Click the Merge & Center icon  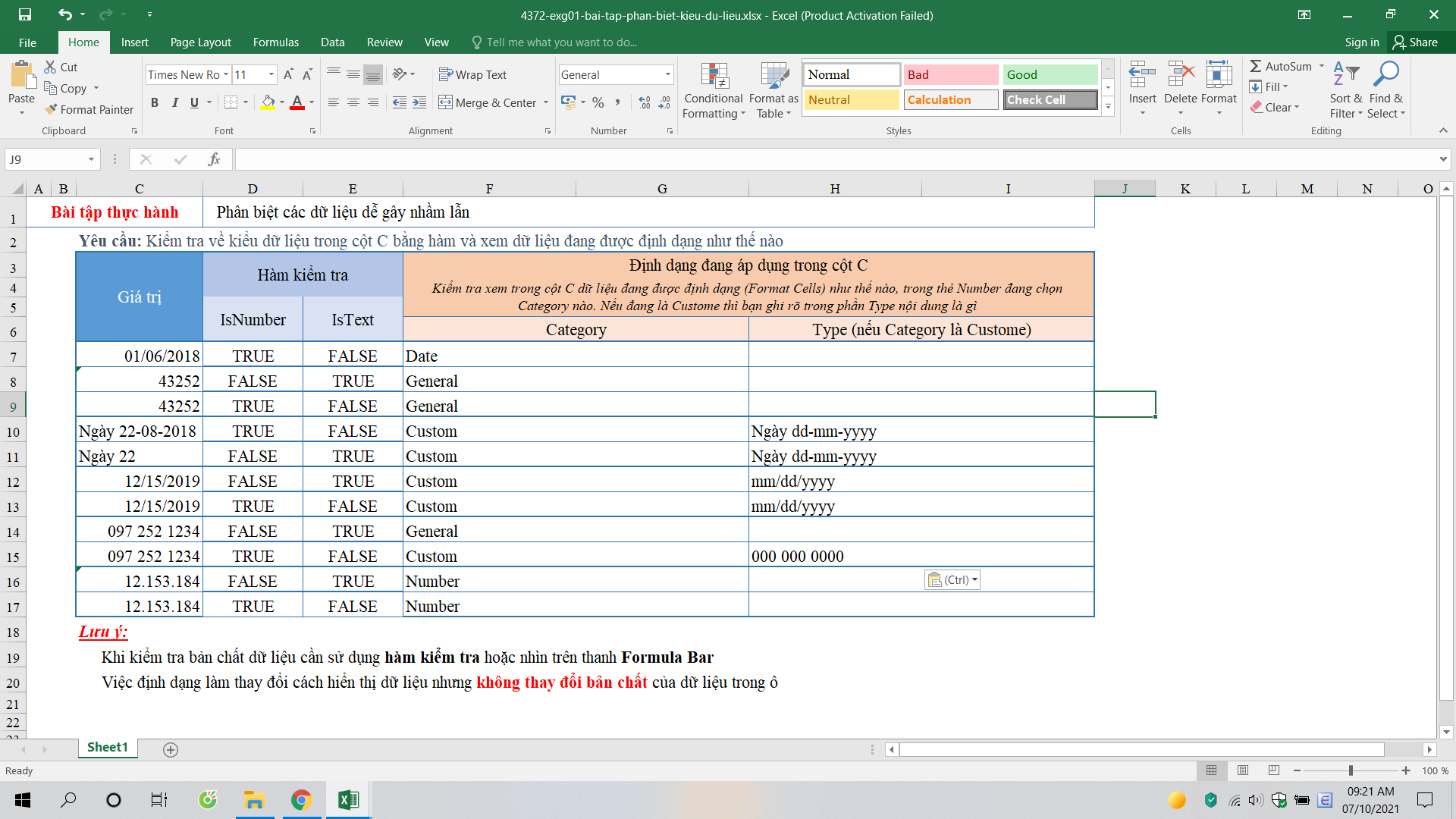pyautogui.click(x=446, y=102)
